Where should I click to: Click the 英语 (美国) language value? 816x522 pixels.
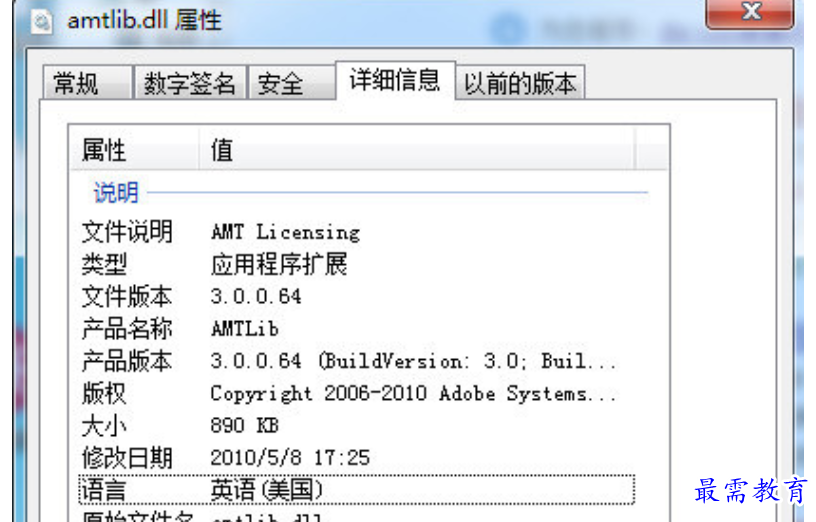[266, 490]
